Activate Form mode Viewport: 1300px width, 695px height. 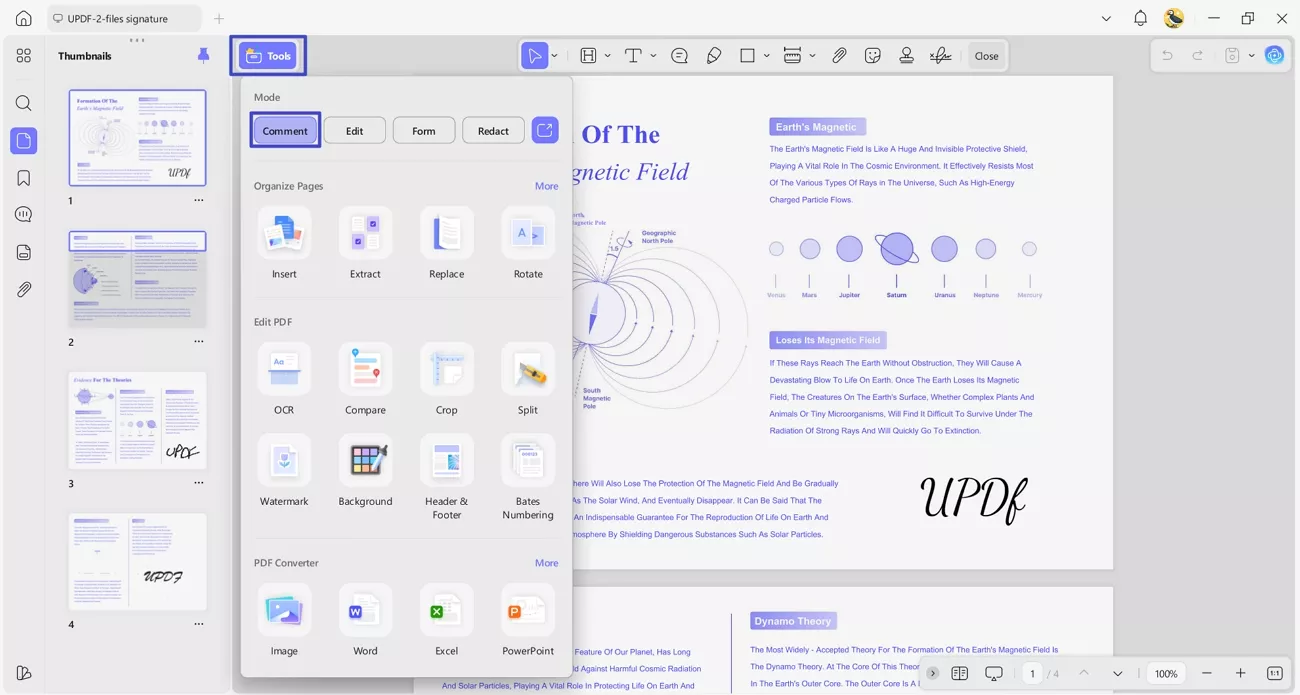click(x=423, y=130)
